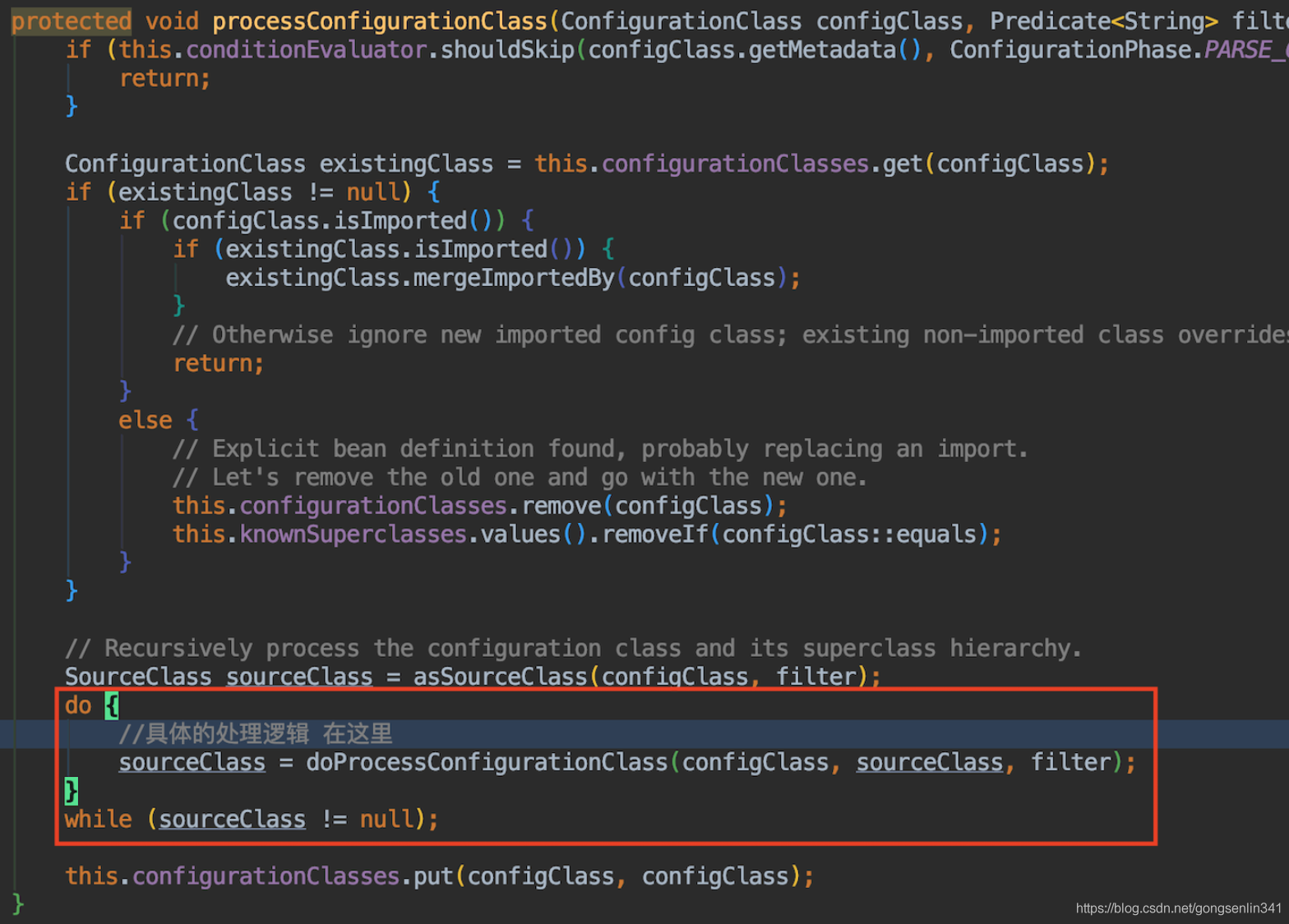Click the else keyword
This screenshot has width=1289, height=924.
[x=146, y=420]
